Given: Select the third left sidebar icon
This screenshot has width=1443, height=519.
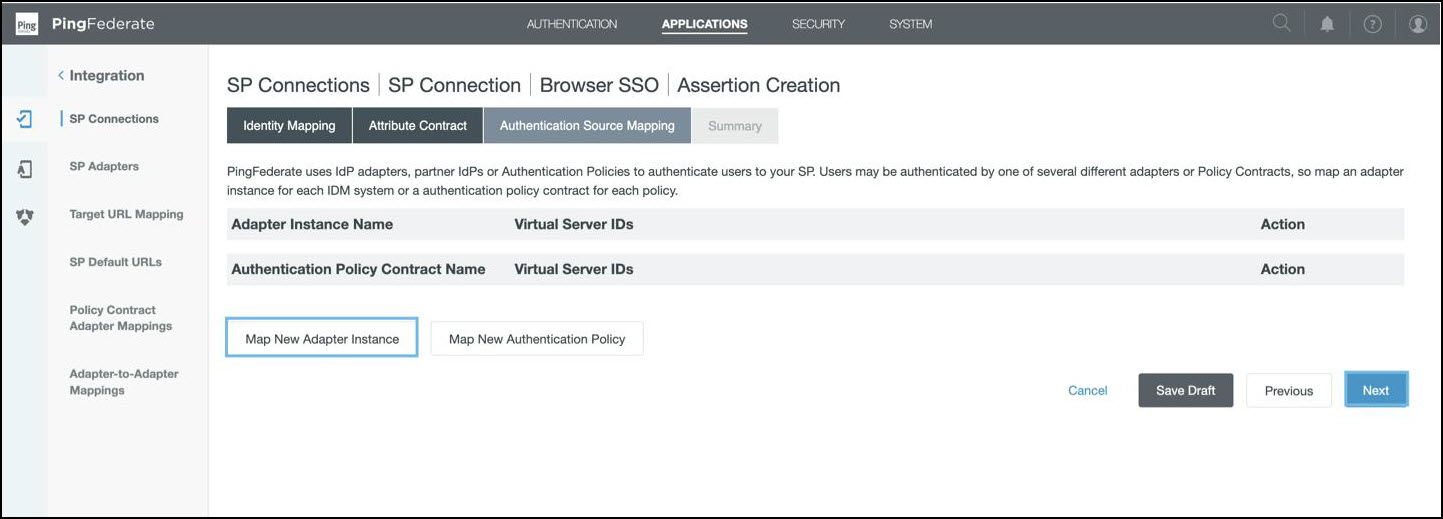Looking at the screenshot, I should pyautogui.click(x=25, y=216).
